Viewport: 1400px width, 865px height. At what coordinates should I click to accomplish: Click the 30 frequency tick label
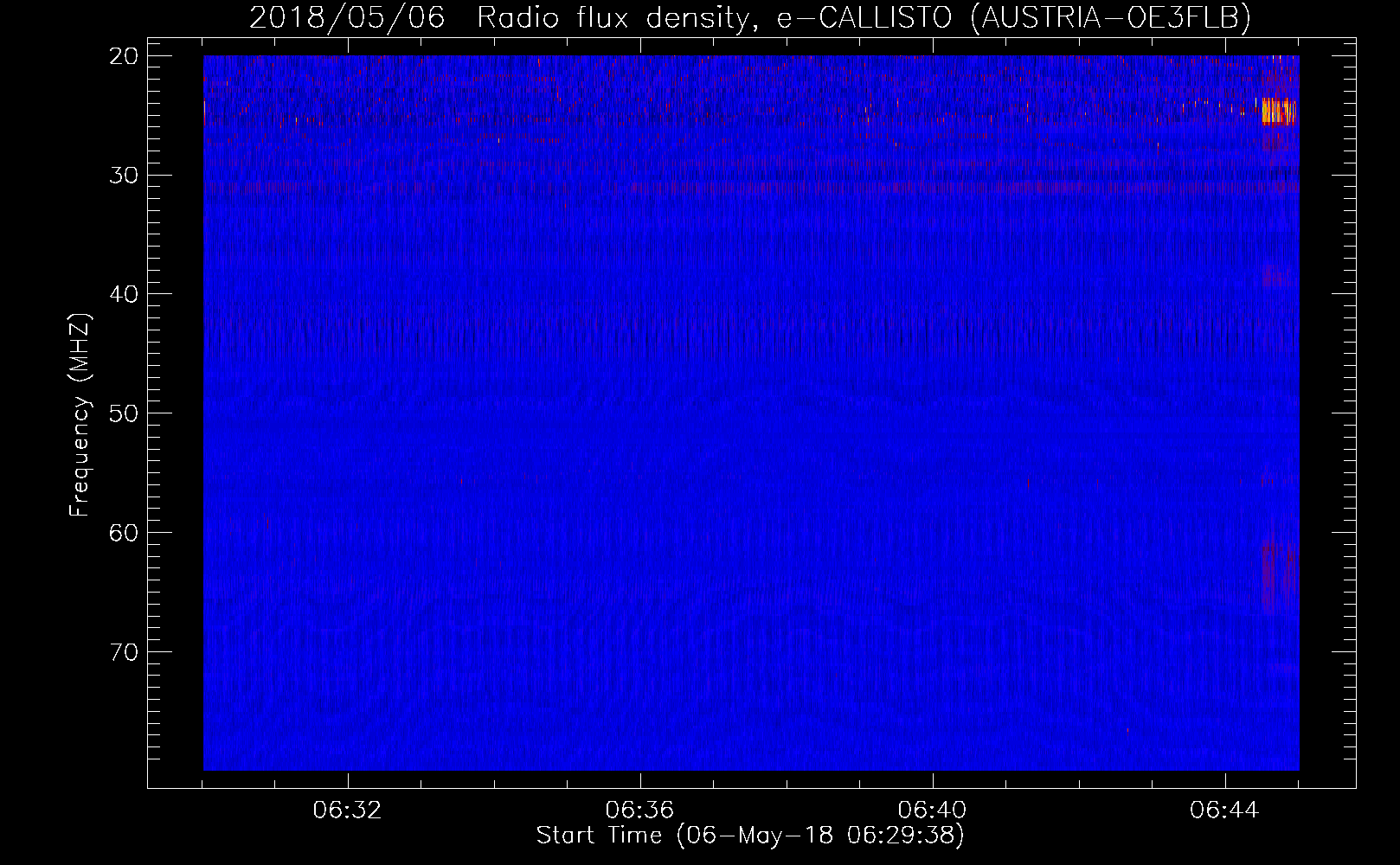point(125,176)
